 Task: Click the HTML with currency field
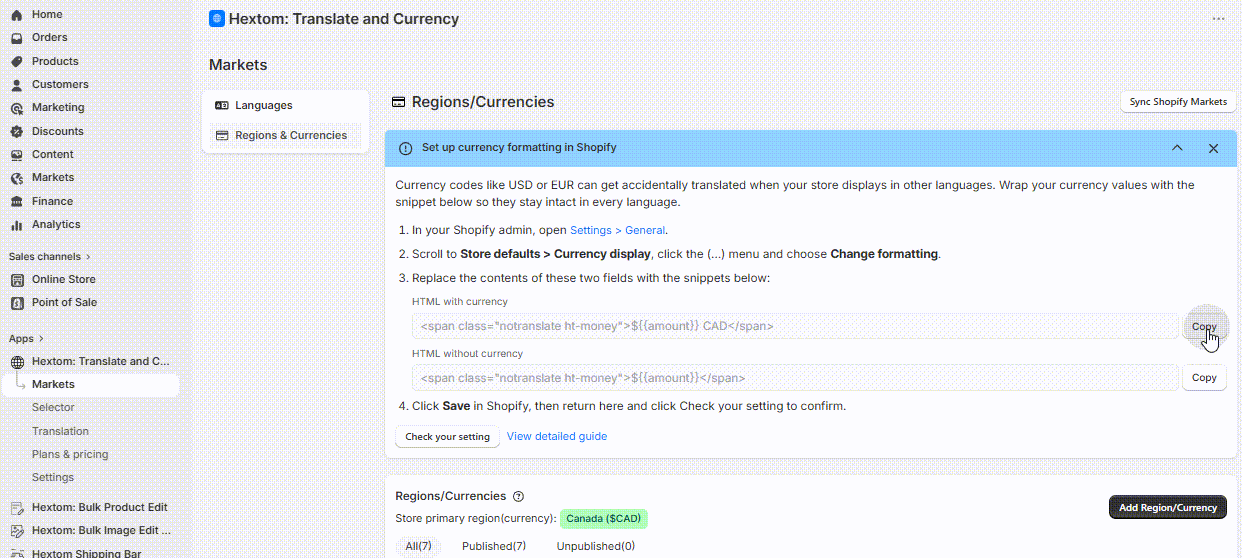tap(795, 326)
